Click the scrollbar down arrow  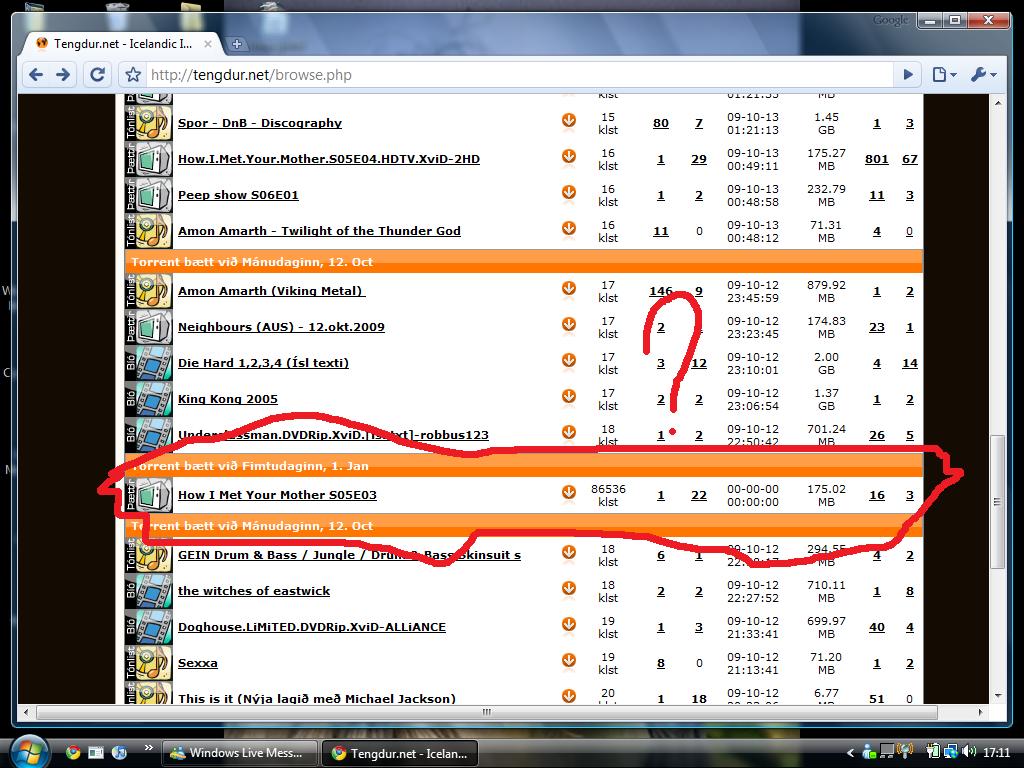(997, 696)
